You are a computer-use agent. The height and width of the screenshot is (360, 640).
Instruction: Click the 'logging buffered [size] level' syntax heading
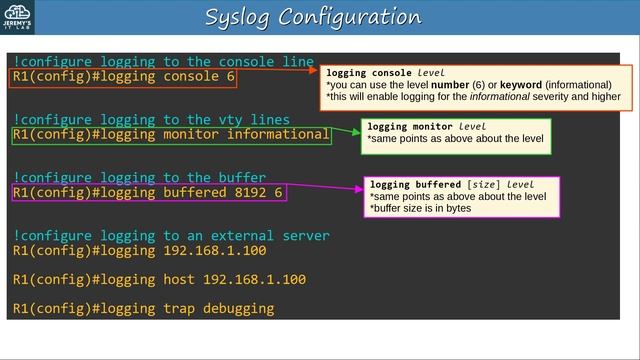click(452, 184)
